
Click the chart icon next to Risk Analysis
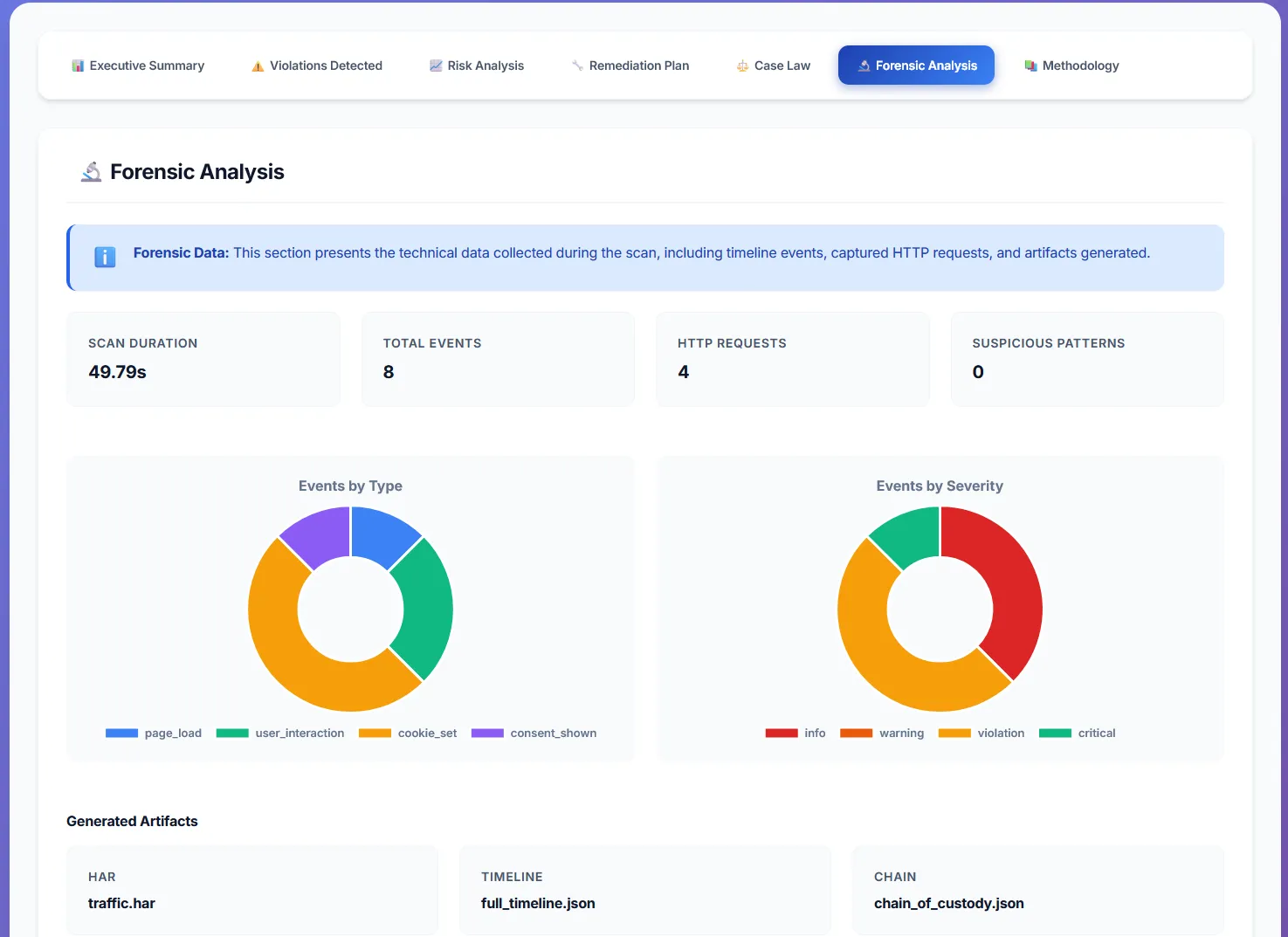tap(435, 65)
